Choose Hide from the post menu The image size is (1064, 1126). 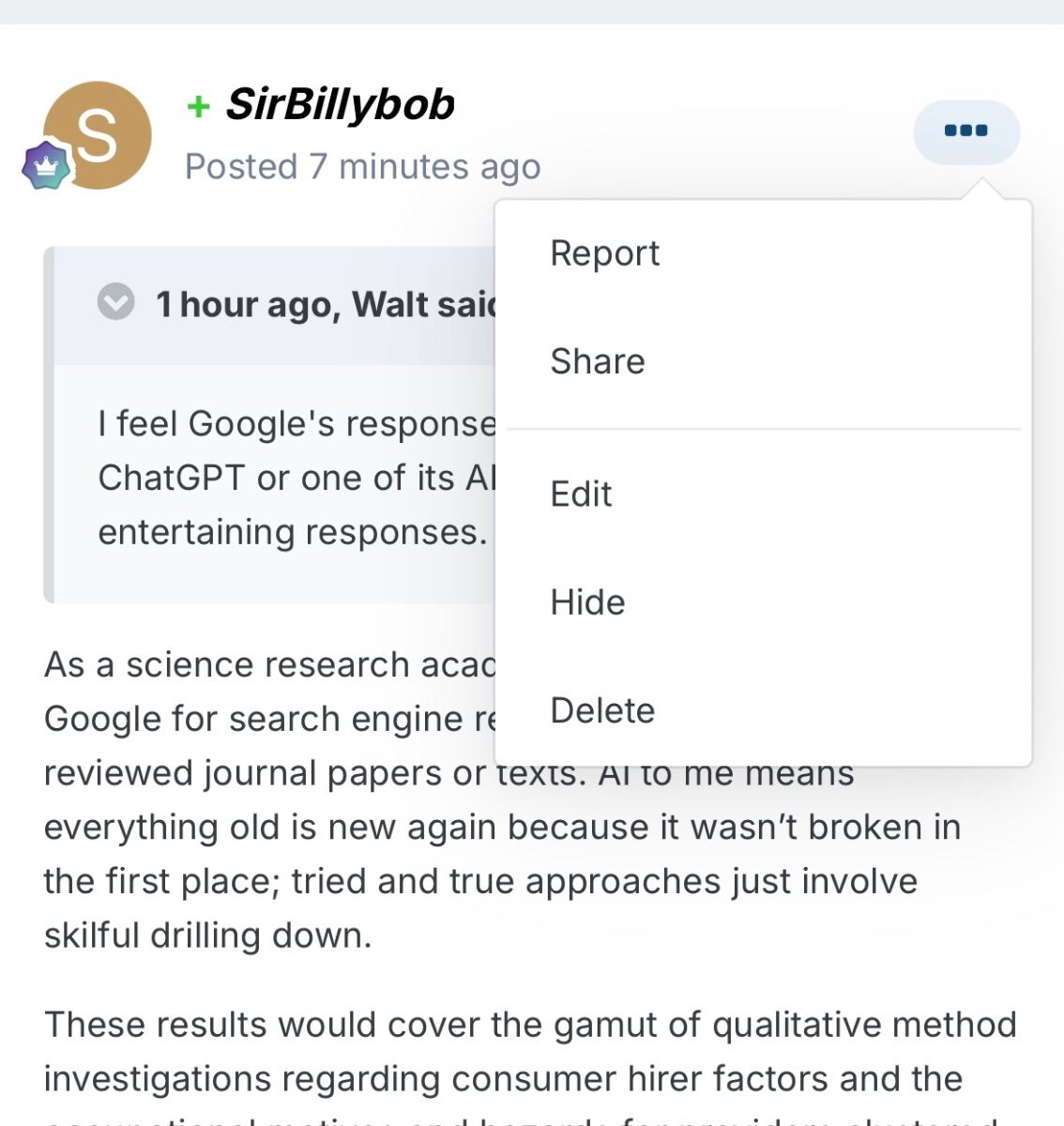(587, 602)
